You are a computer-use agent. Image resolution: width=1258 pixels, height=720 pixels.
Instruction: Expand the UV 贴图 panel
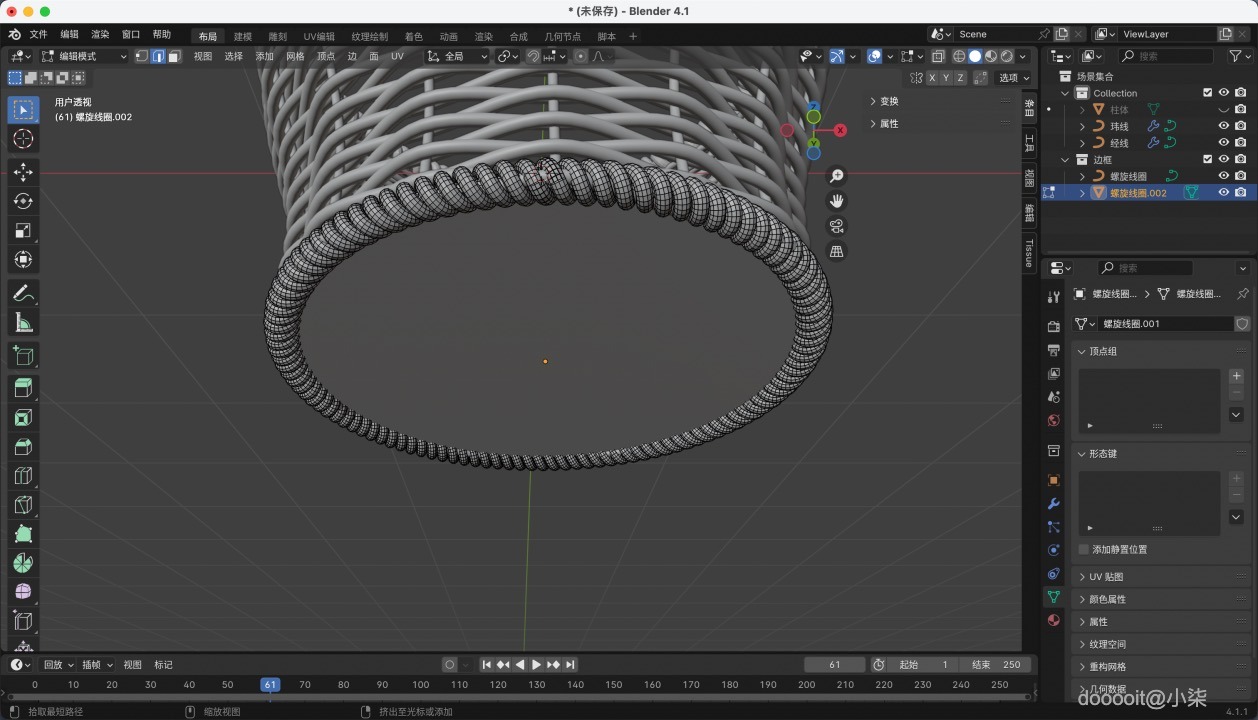pyautogui.click(x=1106, y=577)
